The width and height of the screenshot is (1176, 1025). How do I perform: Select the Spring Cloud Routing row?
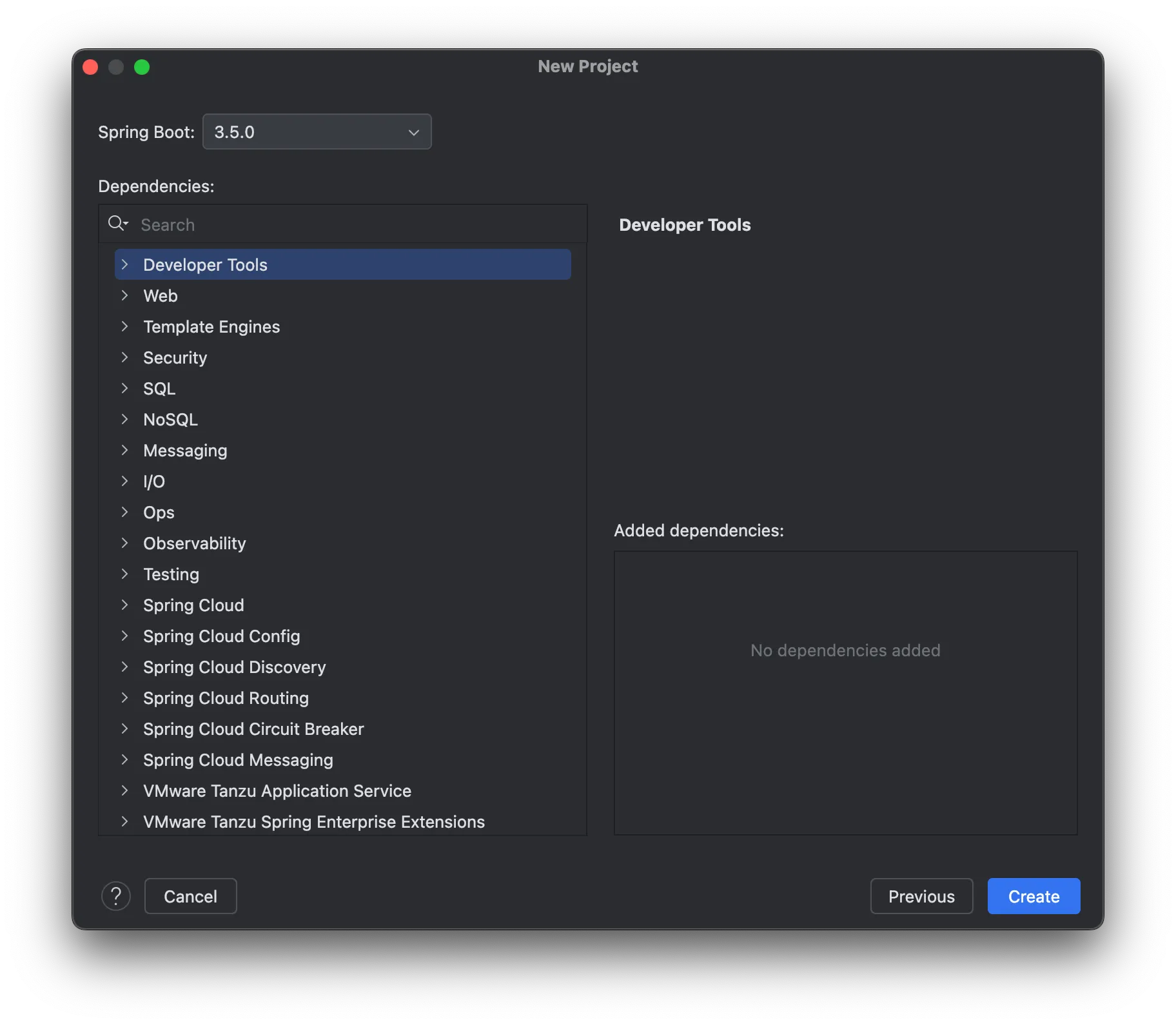343,698
